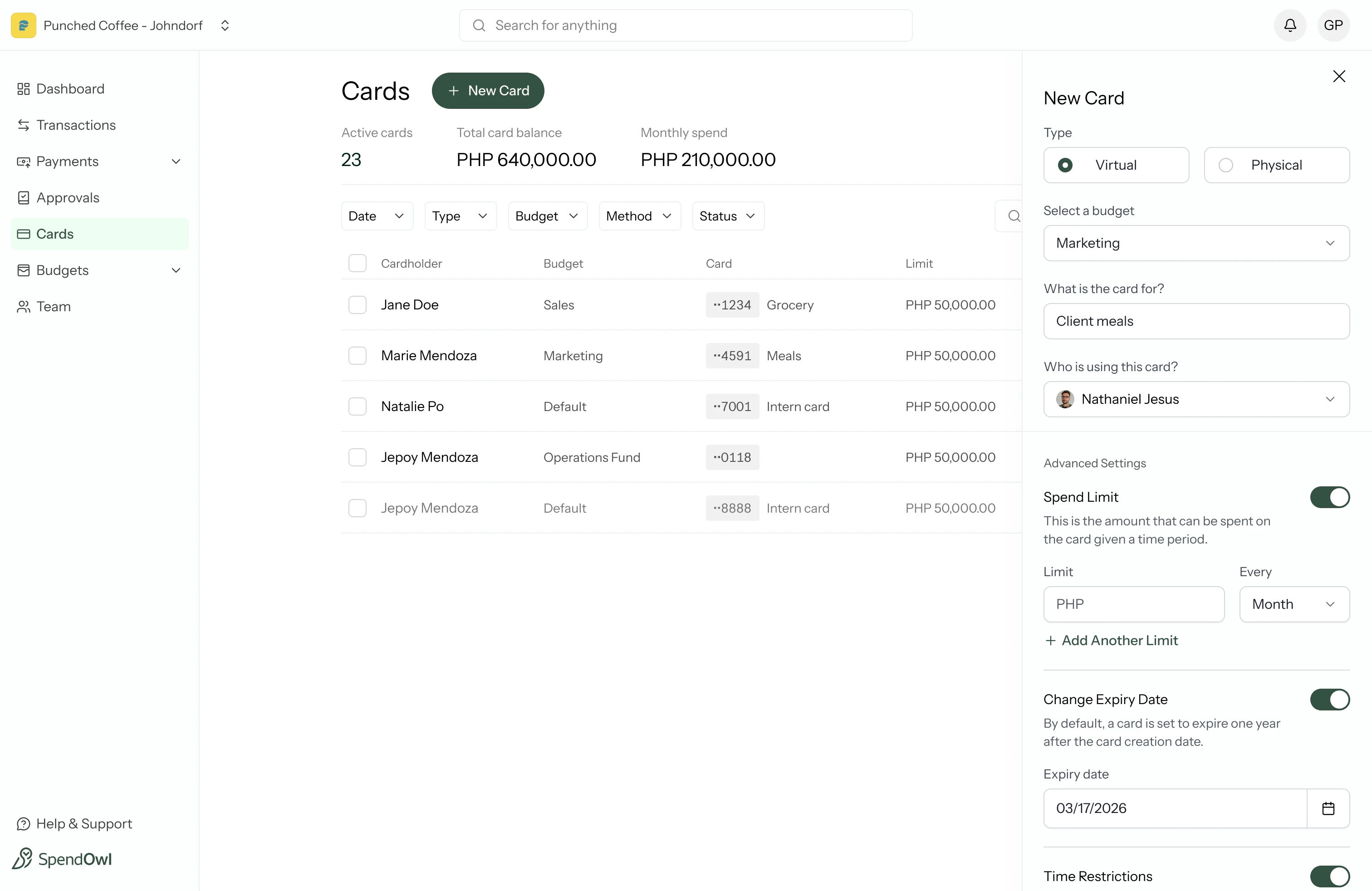This screenshot has height=891, width=1372.
Task: Select Transactions in the sidebar
Action: click(75, 125)
